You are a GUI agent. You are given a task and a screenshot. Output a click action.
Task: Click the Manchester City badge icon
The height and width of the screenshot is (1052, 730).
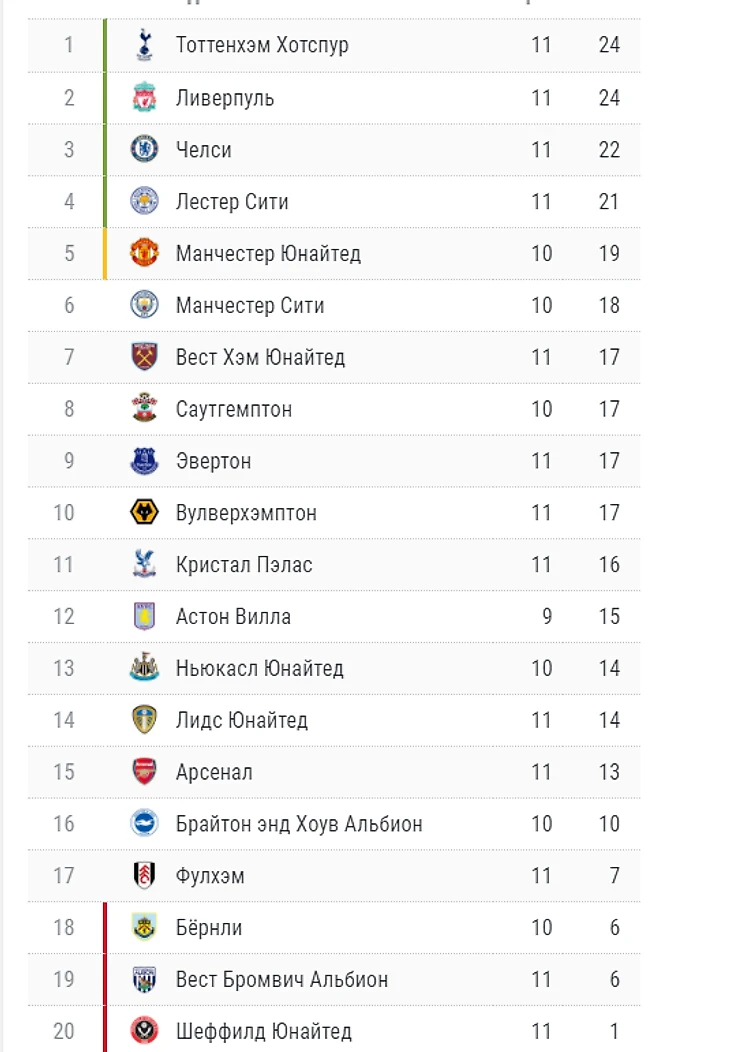145,305
